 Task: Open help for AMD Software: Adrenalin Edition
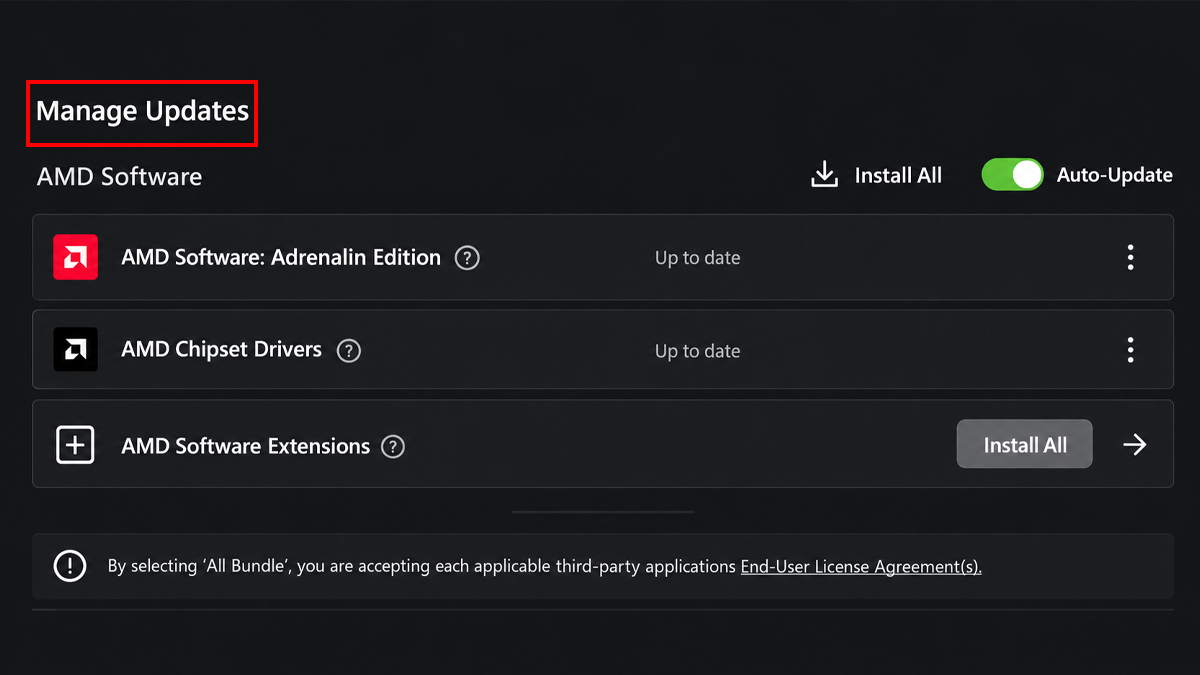pos(467,258)
